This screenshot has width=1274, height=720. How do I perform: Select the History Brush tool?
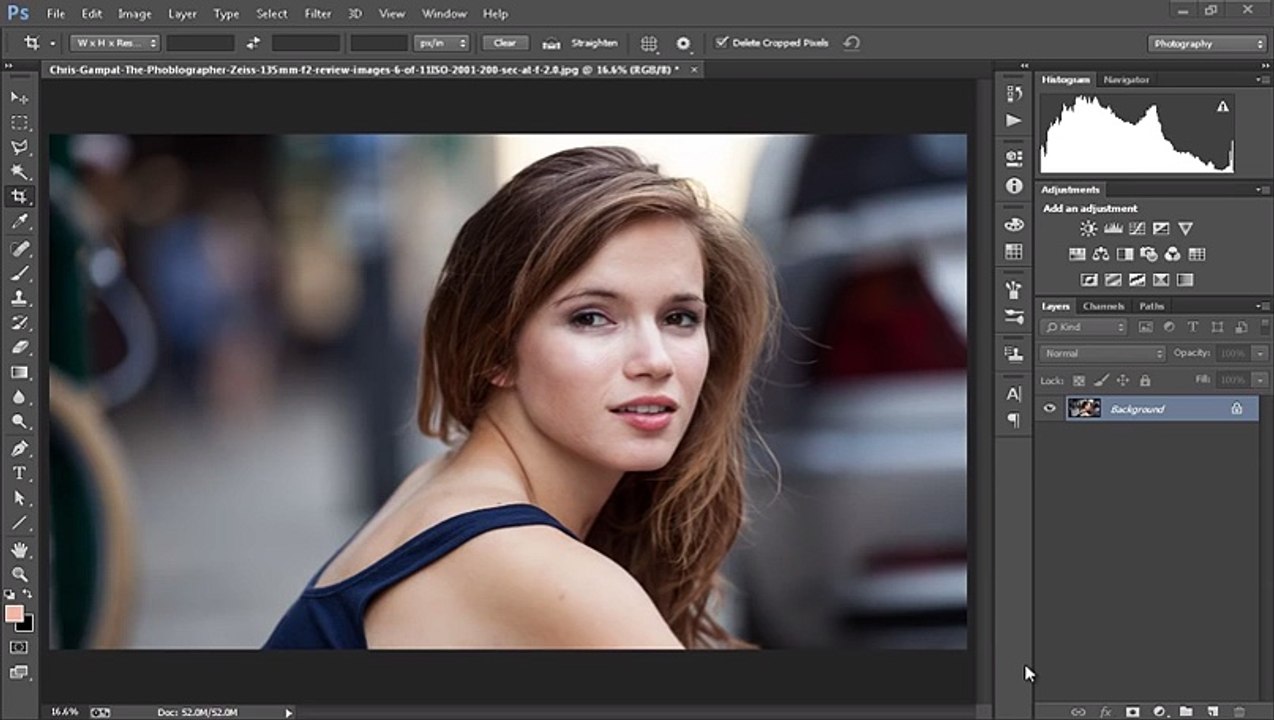pyautogui.click(x=19, y=323)
